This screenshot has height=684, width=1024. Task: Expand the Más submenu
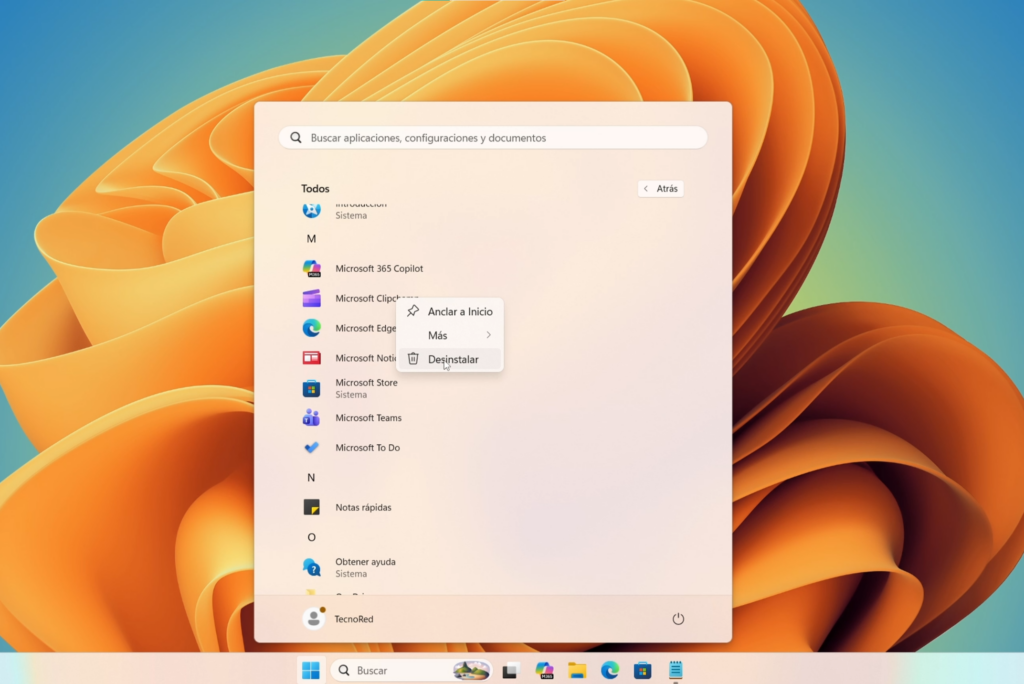tap(440, 335)
